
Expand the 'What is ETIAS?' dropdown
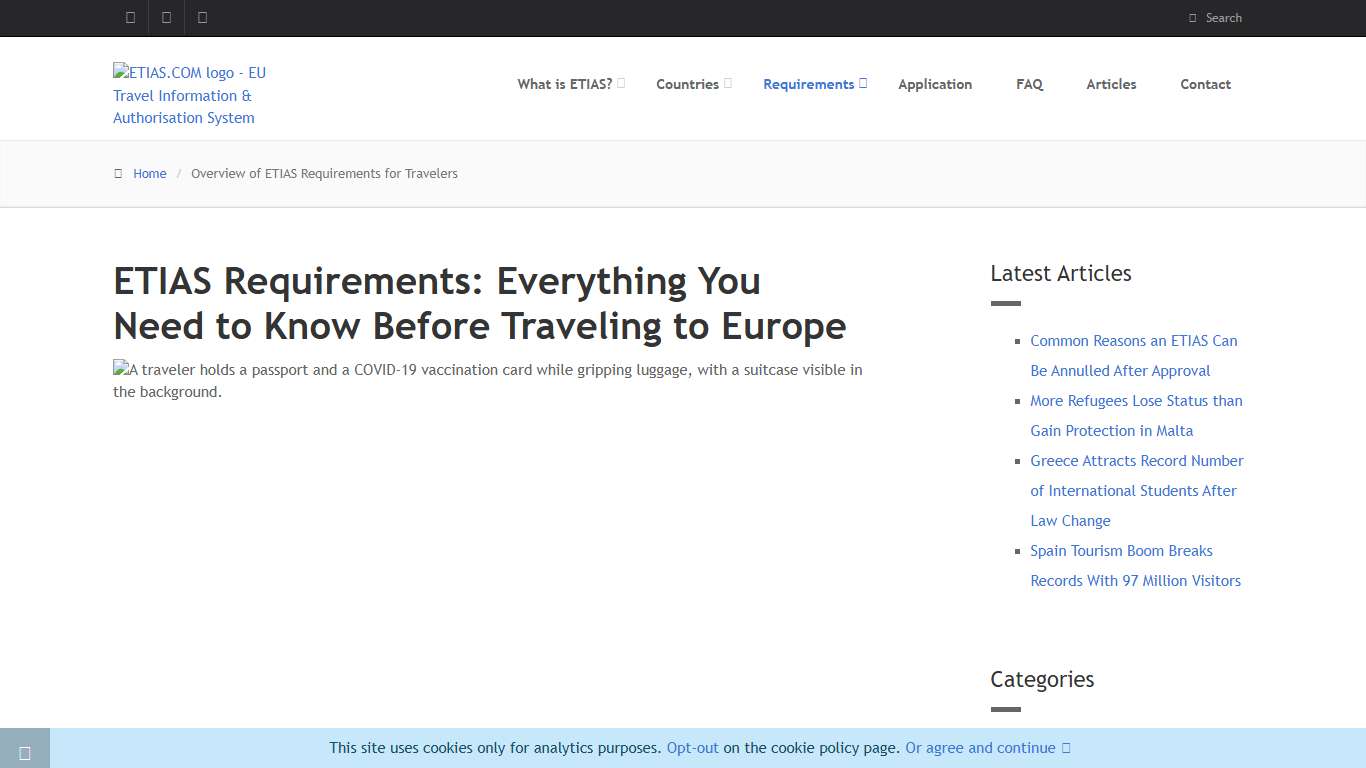pos(564,84)
